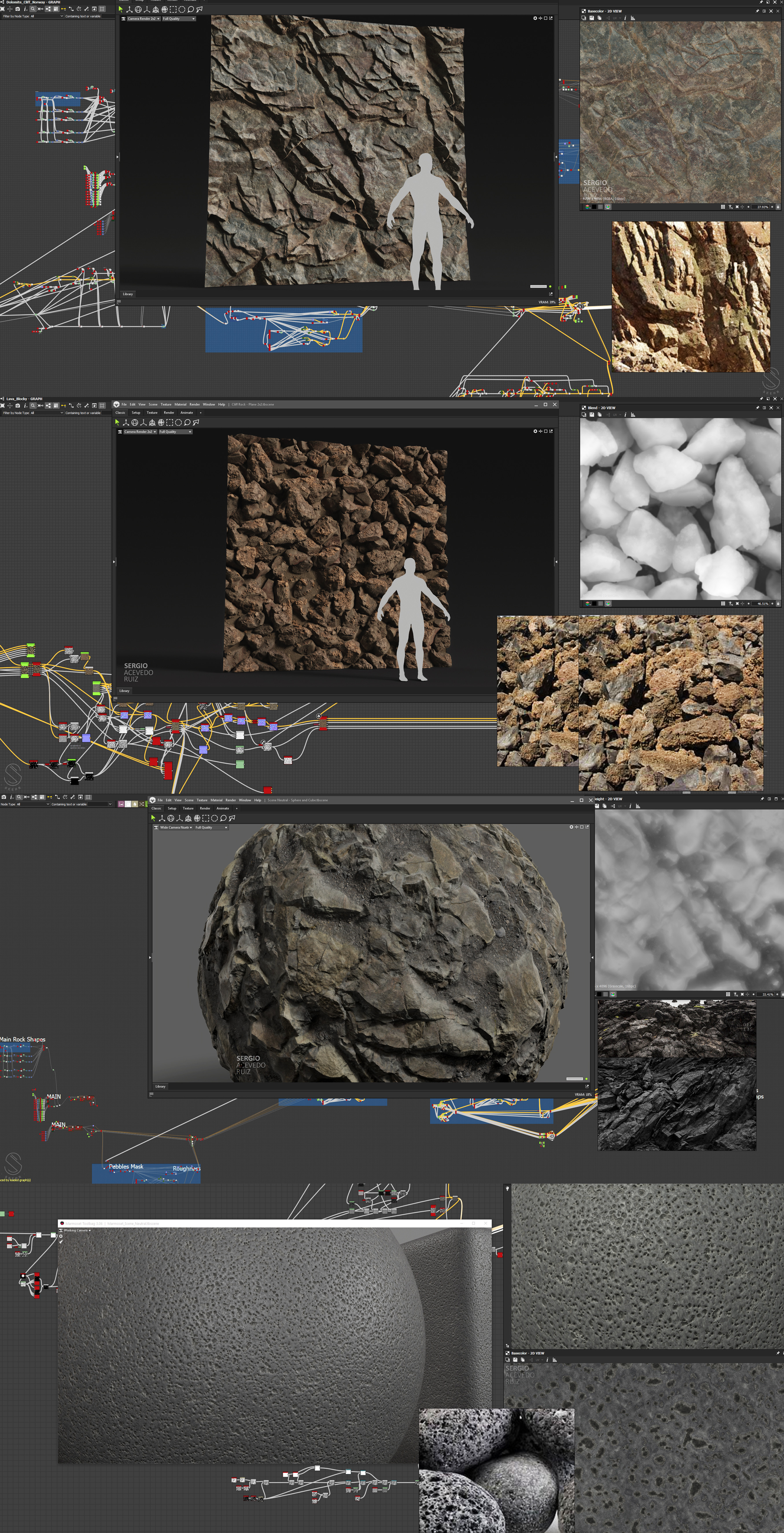Viewport: 784px width, 1533px height.
Task: Click the Marmoset skull logo in Cliff Rock window
Action: click(x=117, y=405)
